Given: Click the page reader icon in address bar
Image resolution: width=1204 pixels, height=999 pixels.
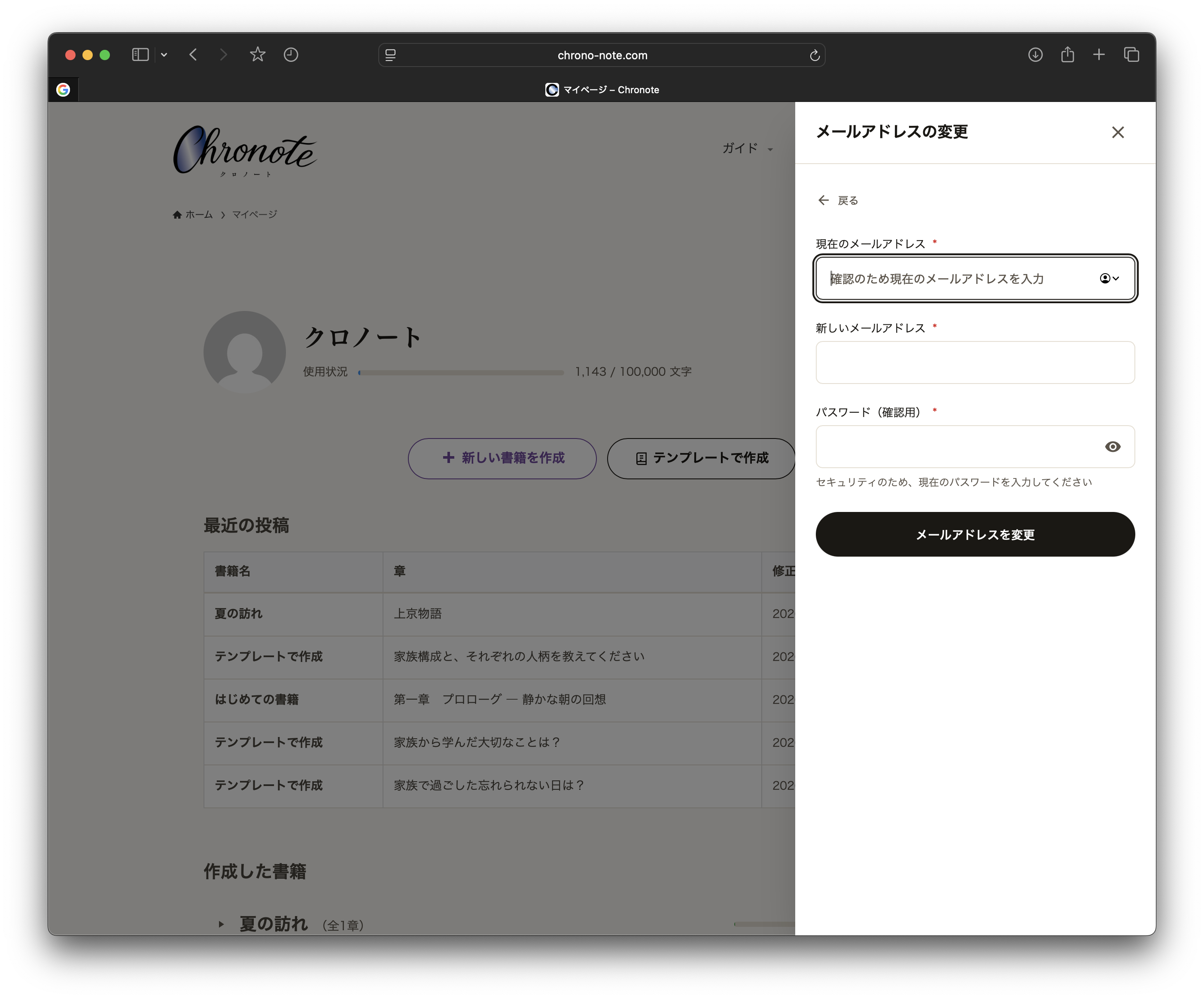Looking at the screenshot, I should [390, 55].
